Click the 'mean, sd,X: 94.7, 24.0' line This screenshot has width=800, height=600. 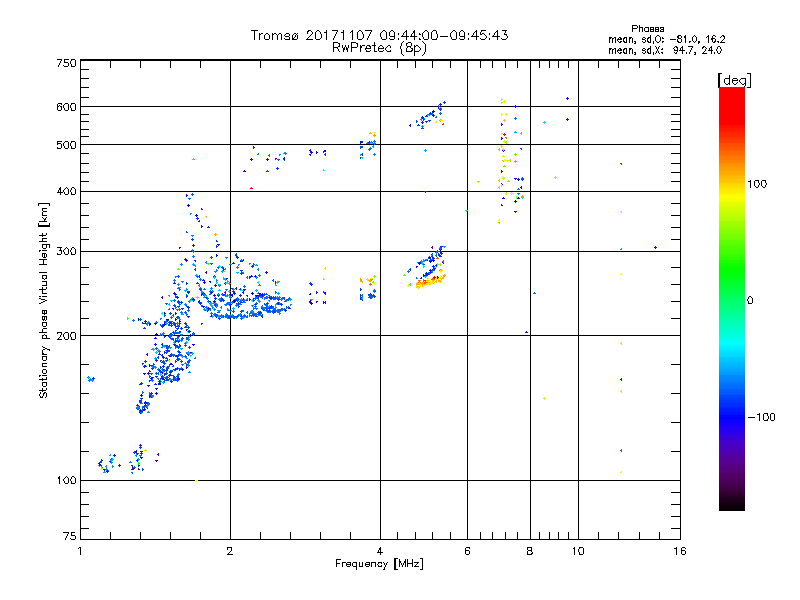point(665,50)
